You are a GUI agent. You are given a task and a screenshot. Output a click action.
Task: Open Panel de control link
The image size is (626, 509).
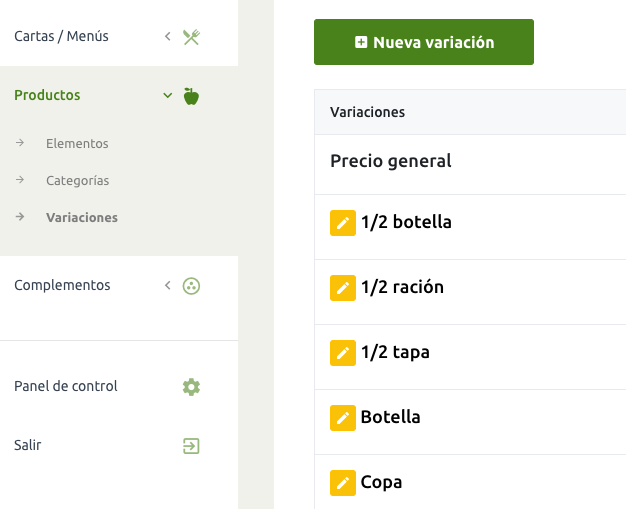[x=66, y=386]
